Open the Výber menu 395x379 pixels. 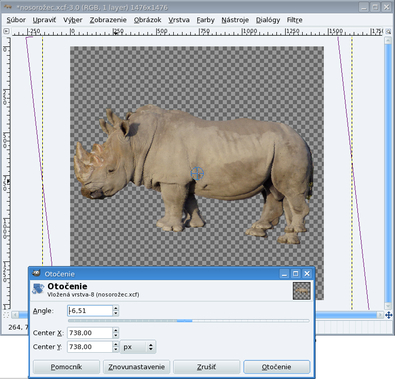(73, 20)
